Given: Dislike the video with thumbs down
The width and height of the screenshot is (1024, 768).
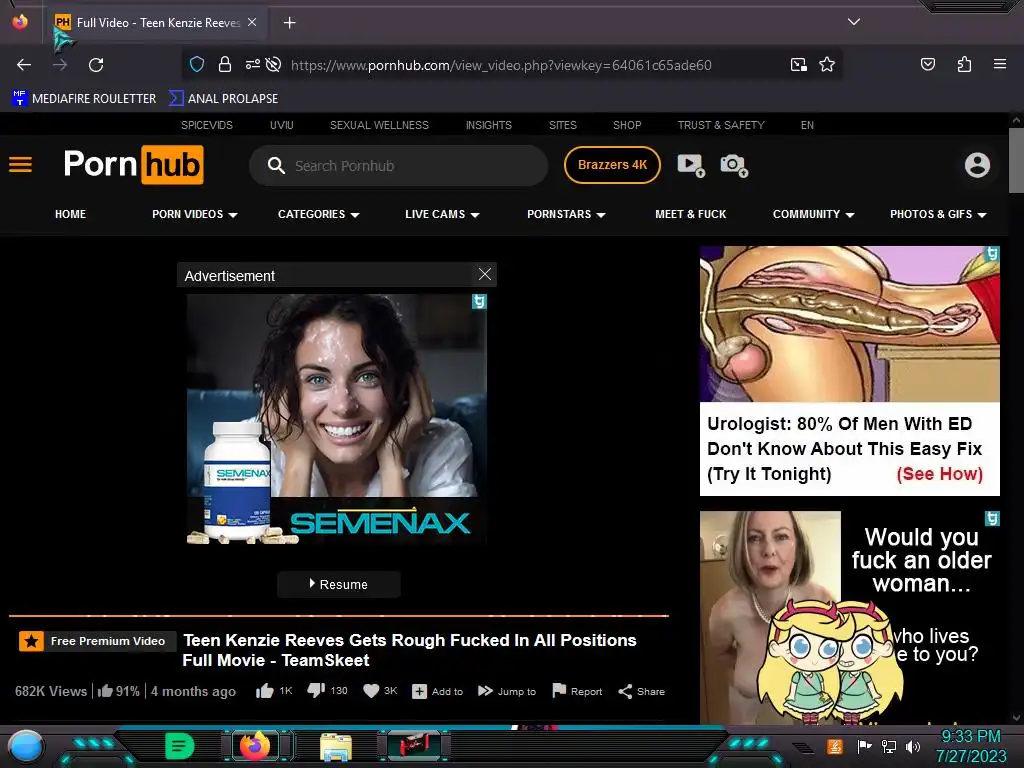Looking at the screenshot, I should (327, 691).
